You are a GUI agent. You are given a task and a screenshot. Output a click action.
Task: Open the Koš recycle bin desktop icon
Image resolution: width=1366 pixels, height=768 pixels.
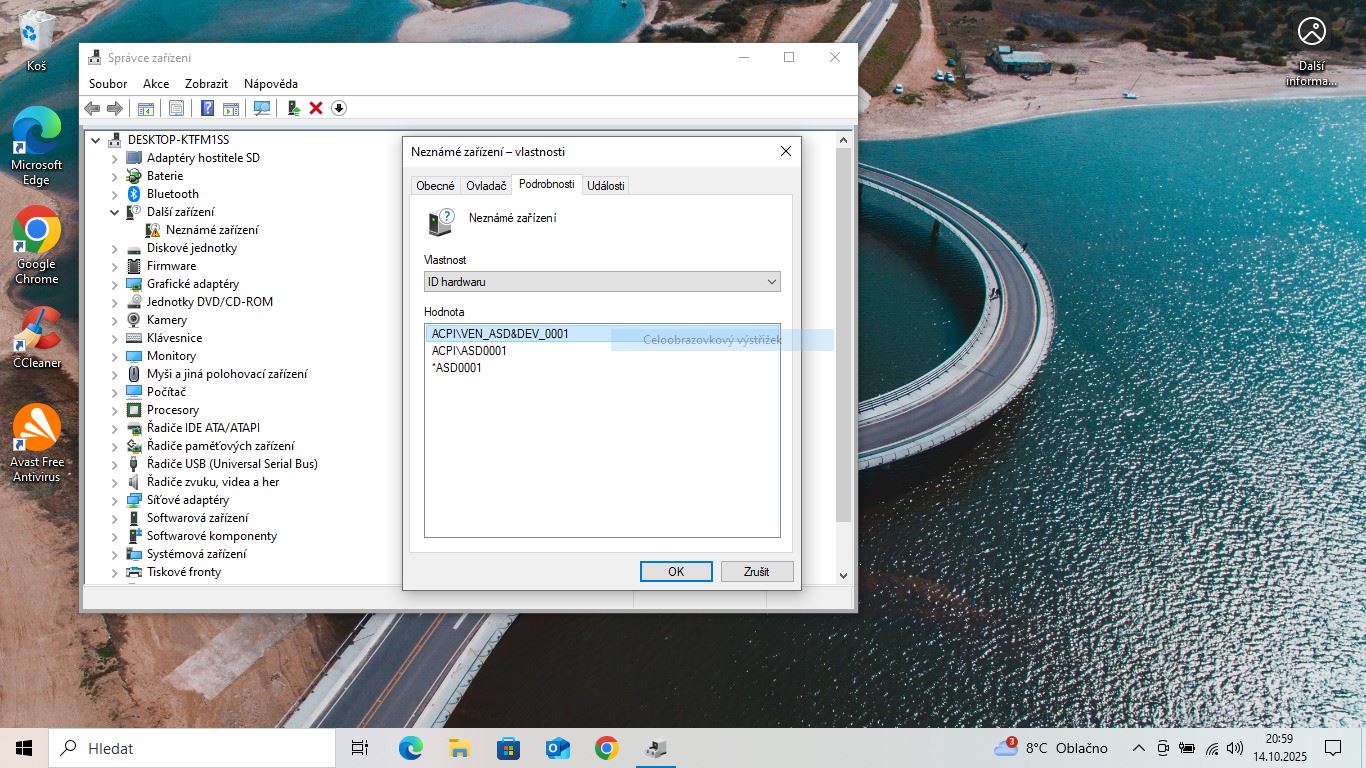pos(37,41)
